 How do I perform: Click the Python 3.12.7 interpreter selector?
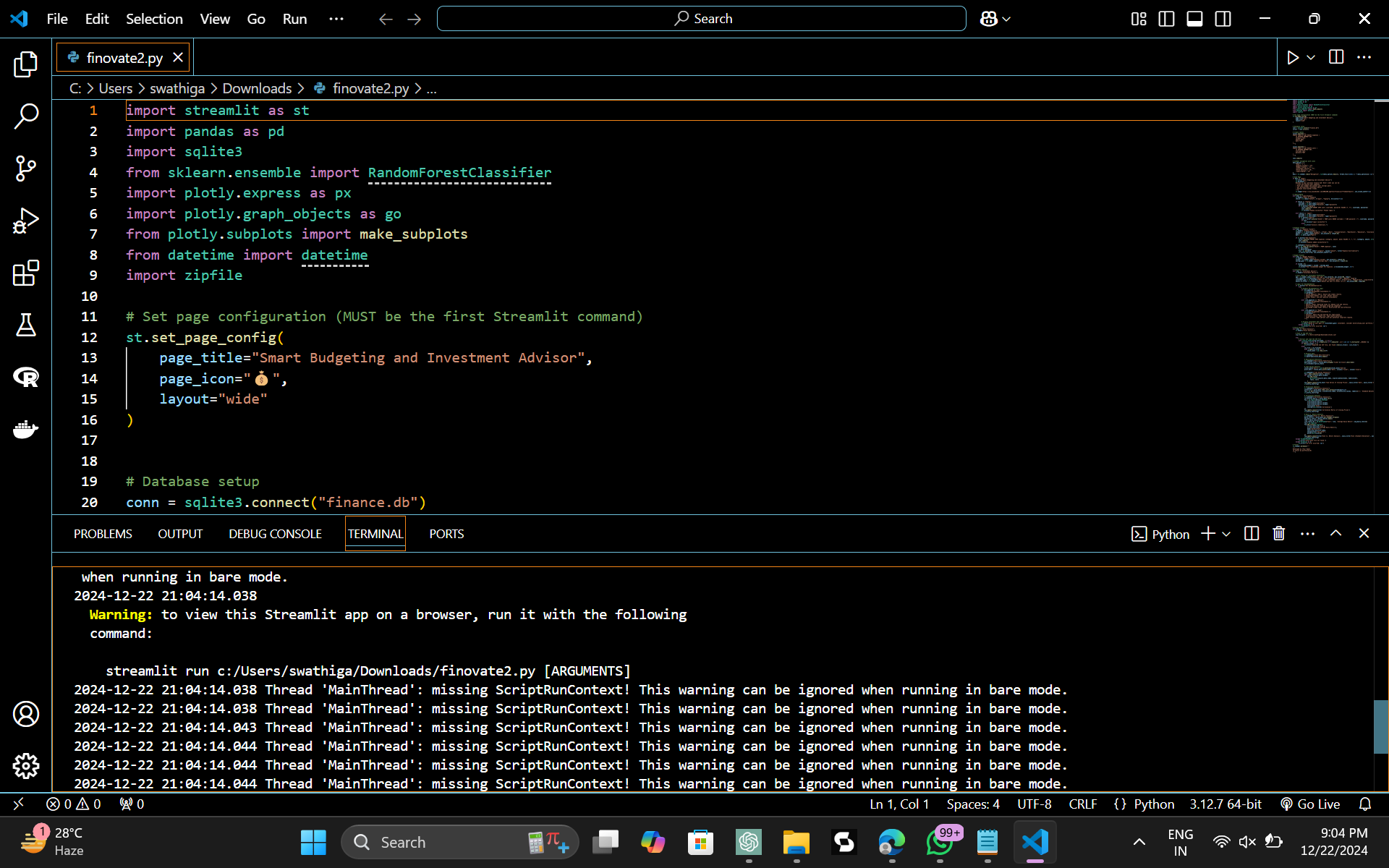(x=1225, y=804)
